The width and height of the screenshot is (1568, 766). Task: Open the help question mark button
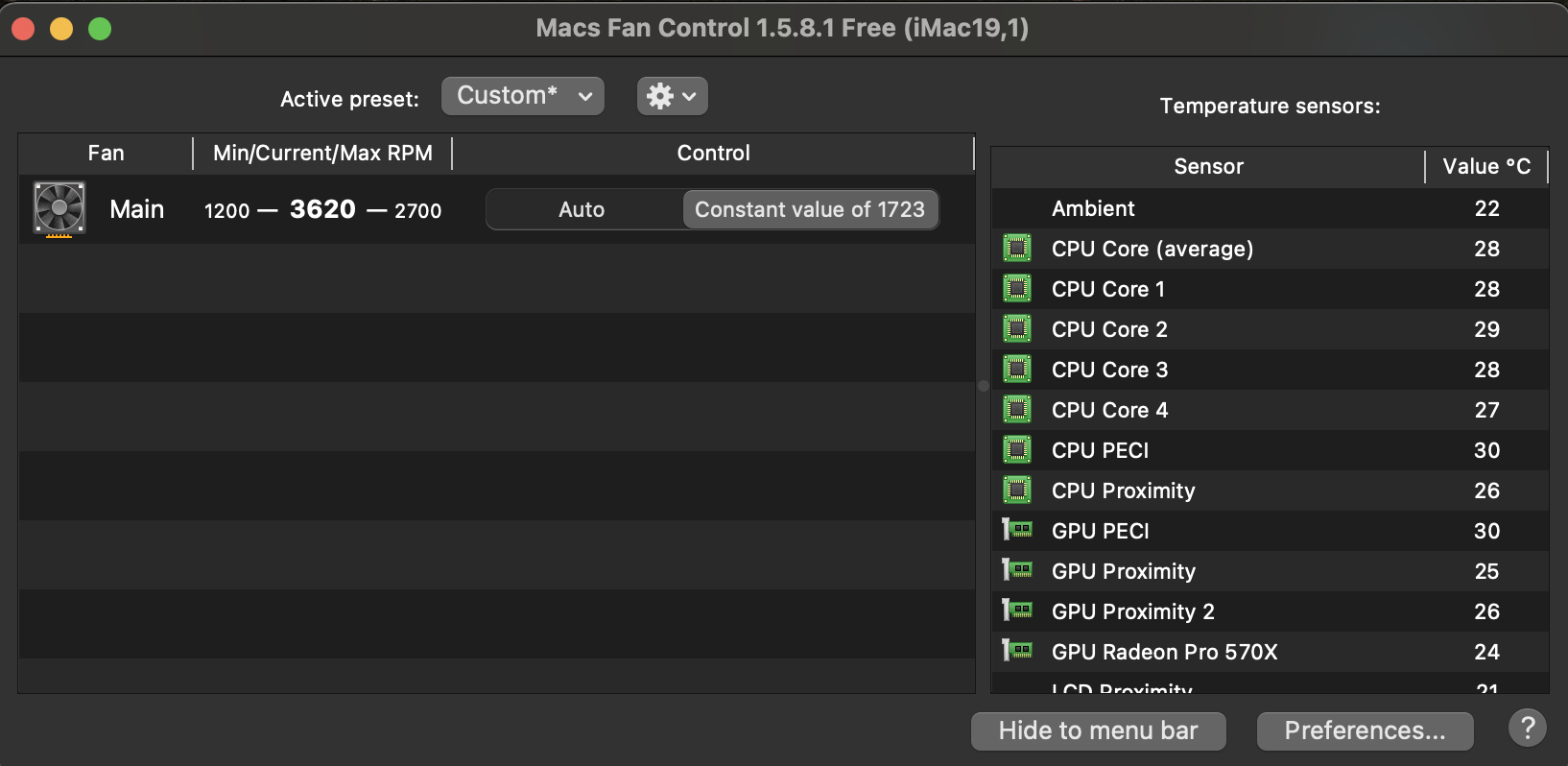pos(1528,729)
